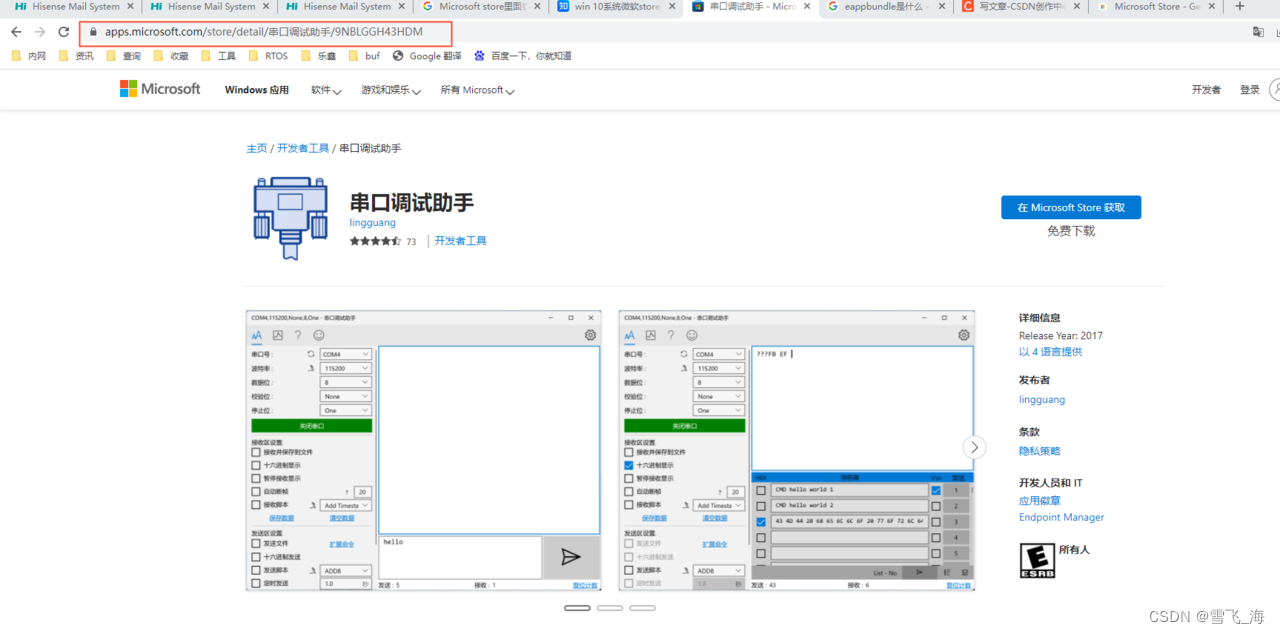Open the 开发者工具 category link beside the rating
Image resolution: width=1280 pixels, height=634 pixels.
tap(461, 241)
